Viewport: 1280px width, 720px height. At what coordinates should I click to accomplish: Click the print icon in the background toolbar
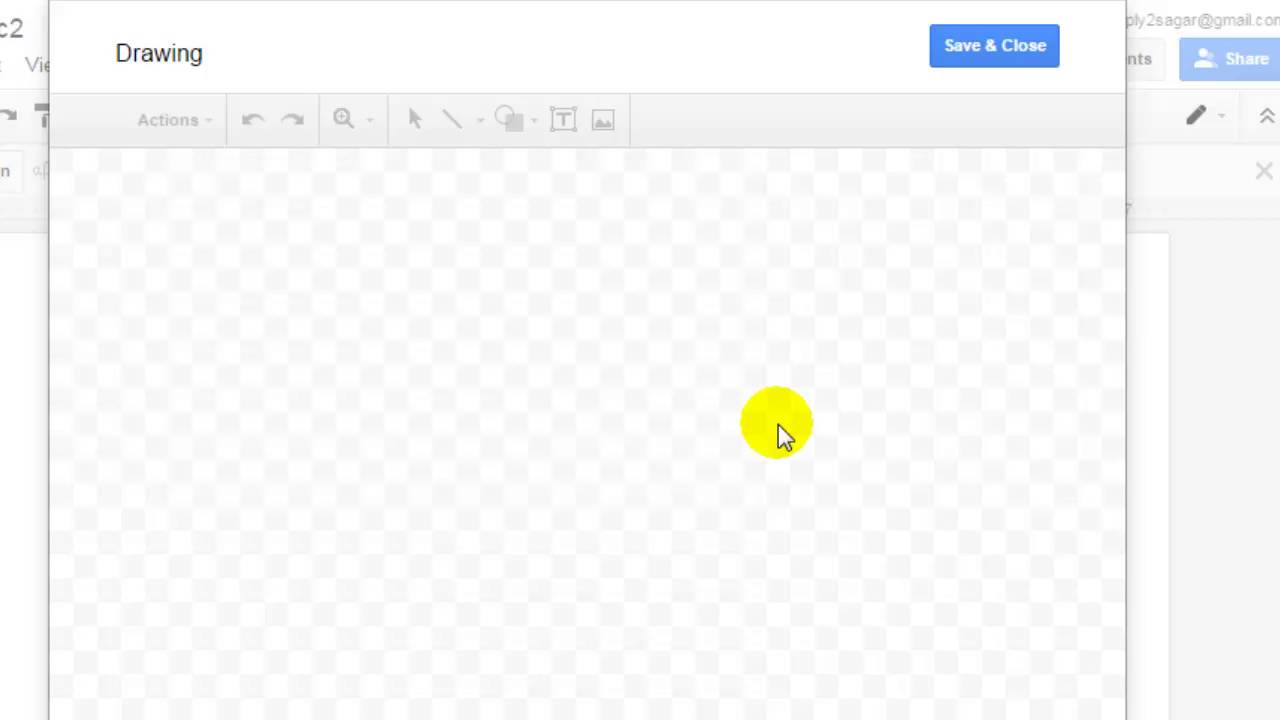[44, 118]
